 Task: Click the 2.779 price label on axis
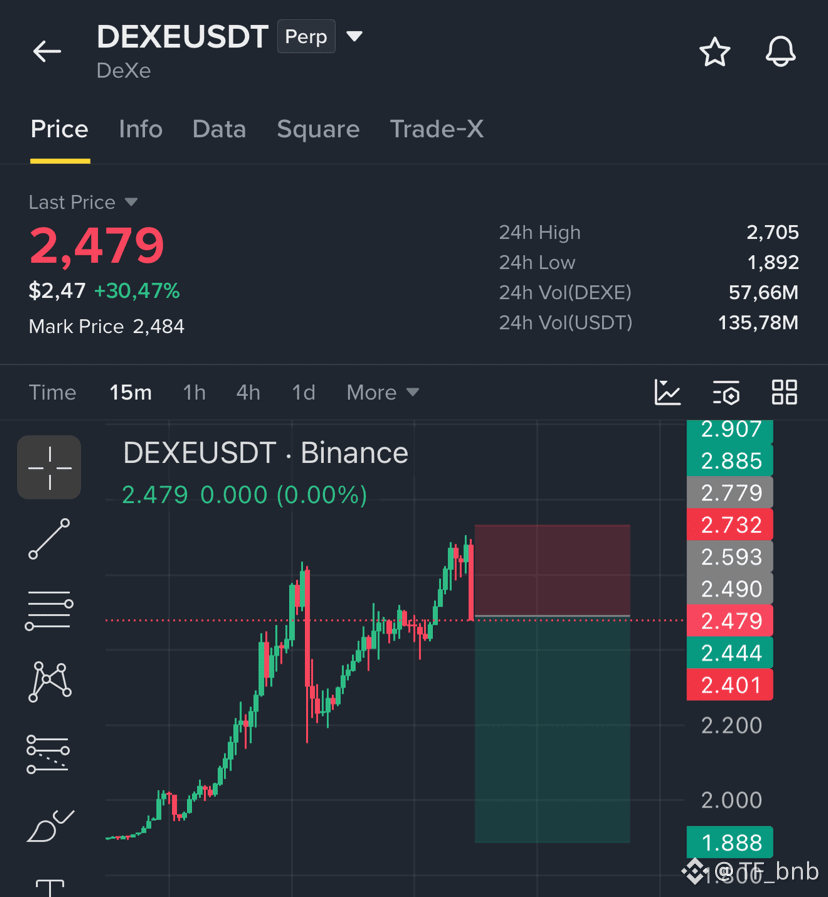coord(730,493)
